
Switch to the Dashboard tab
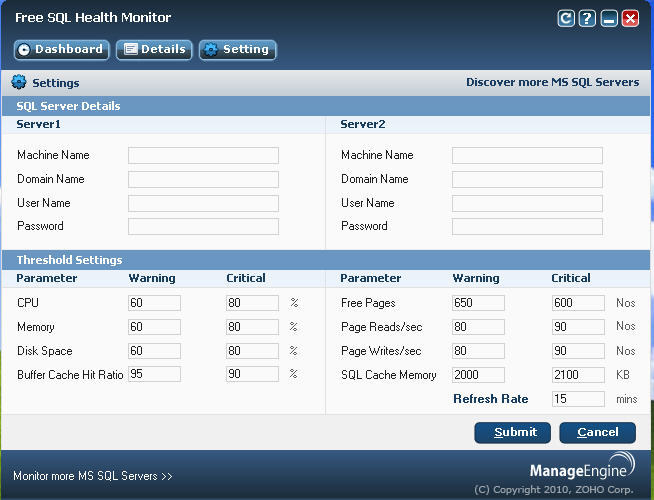coord(62,50)
